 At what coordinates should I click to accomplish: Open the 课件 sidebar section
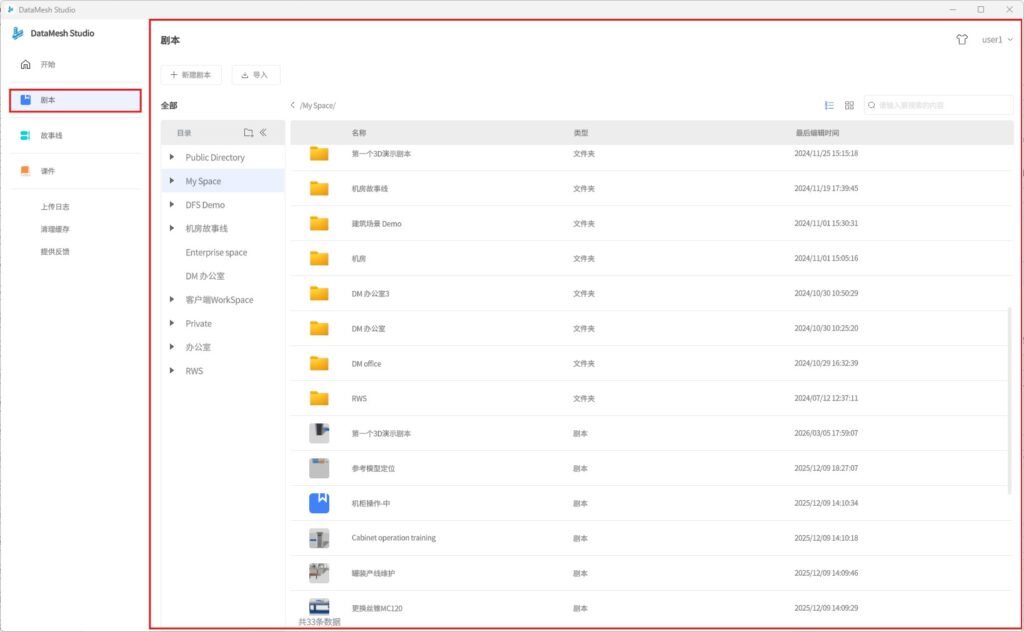pyautogui.click(x=47, y=171)
